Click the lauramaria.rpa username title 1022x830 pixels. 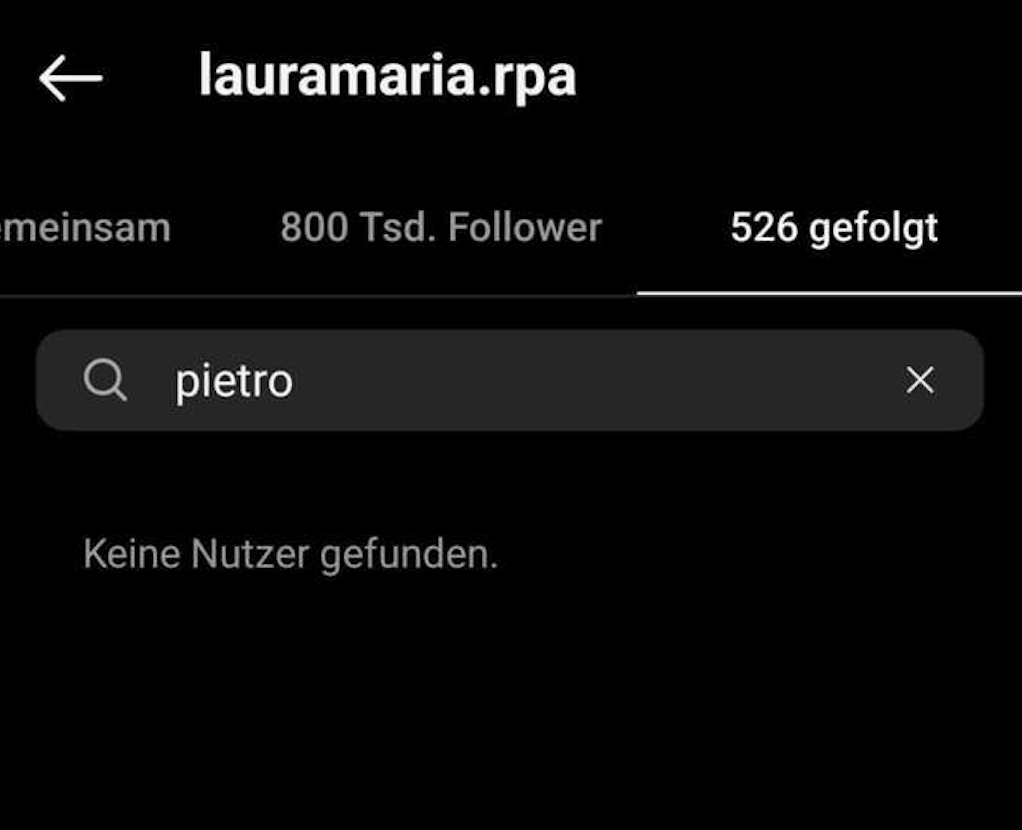click(388, 76)
